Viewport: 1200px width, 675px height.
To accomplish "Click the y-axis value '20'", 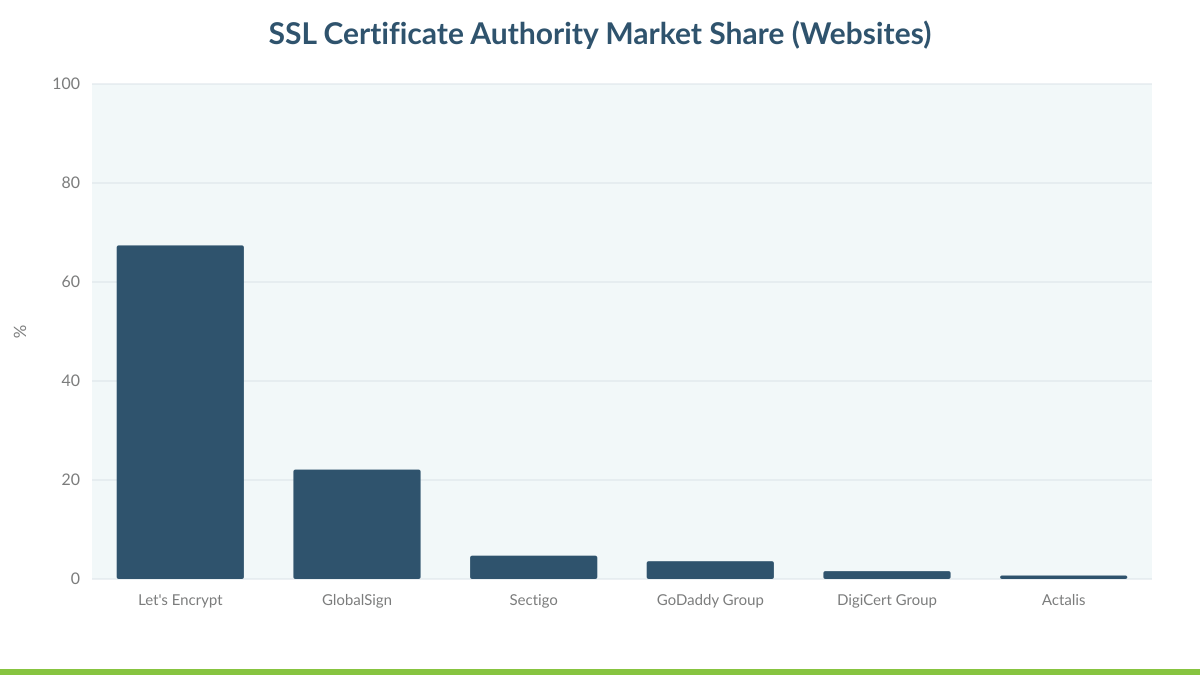I will (x=71, y=480).
